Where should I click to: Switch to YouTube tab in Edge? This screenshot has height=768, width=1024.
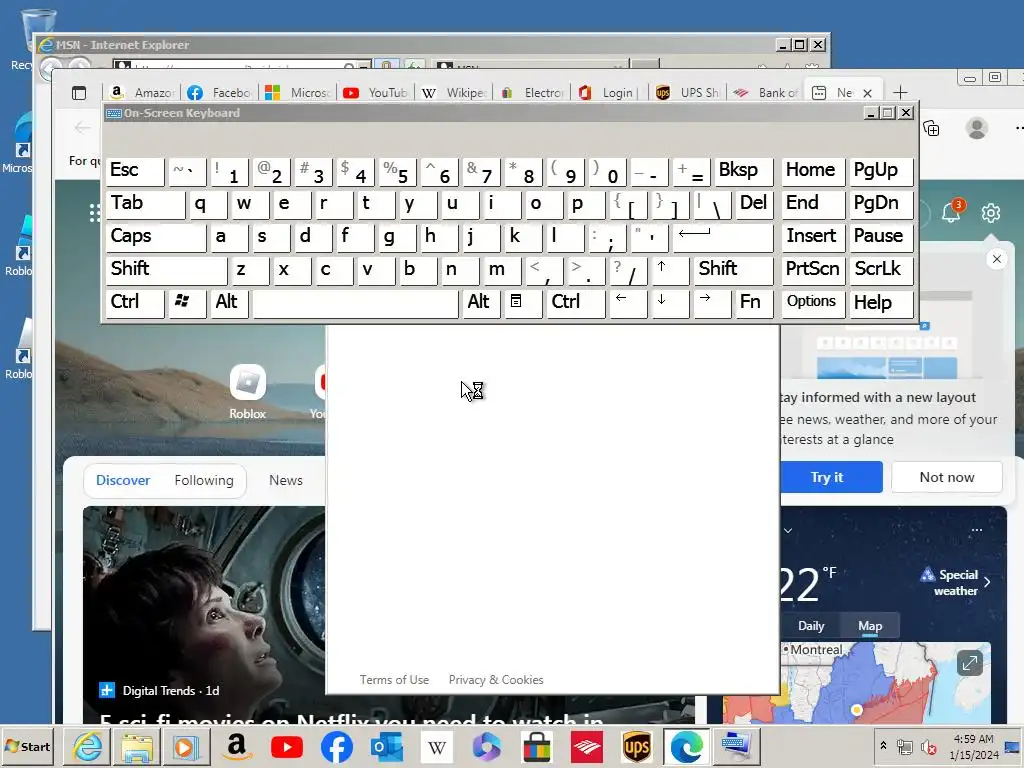pyautogui.click(x=376, y=93)
